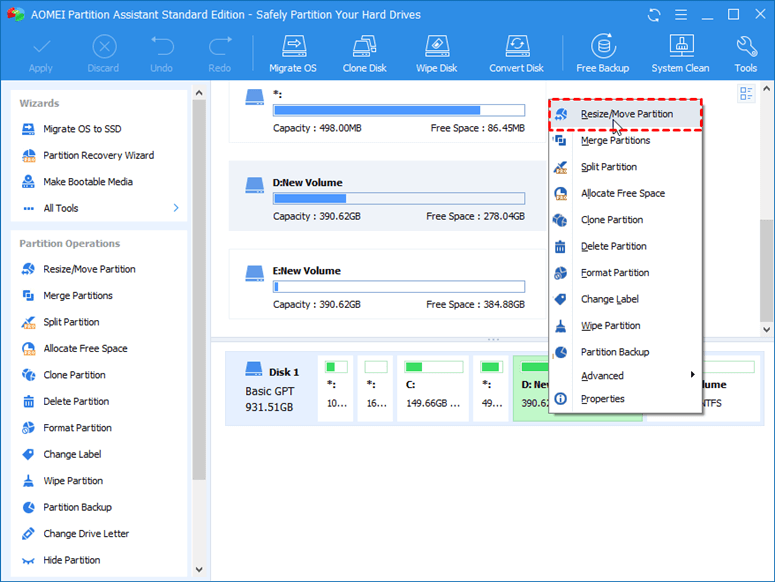Open the Tools wrench icon

[x=746, y=47]
